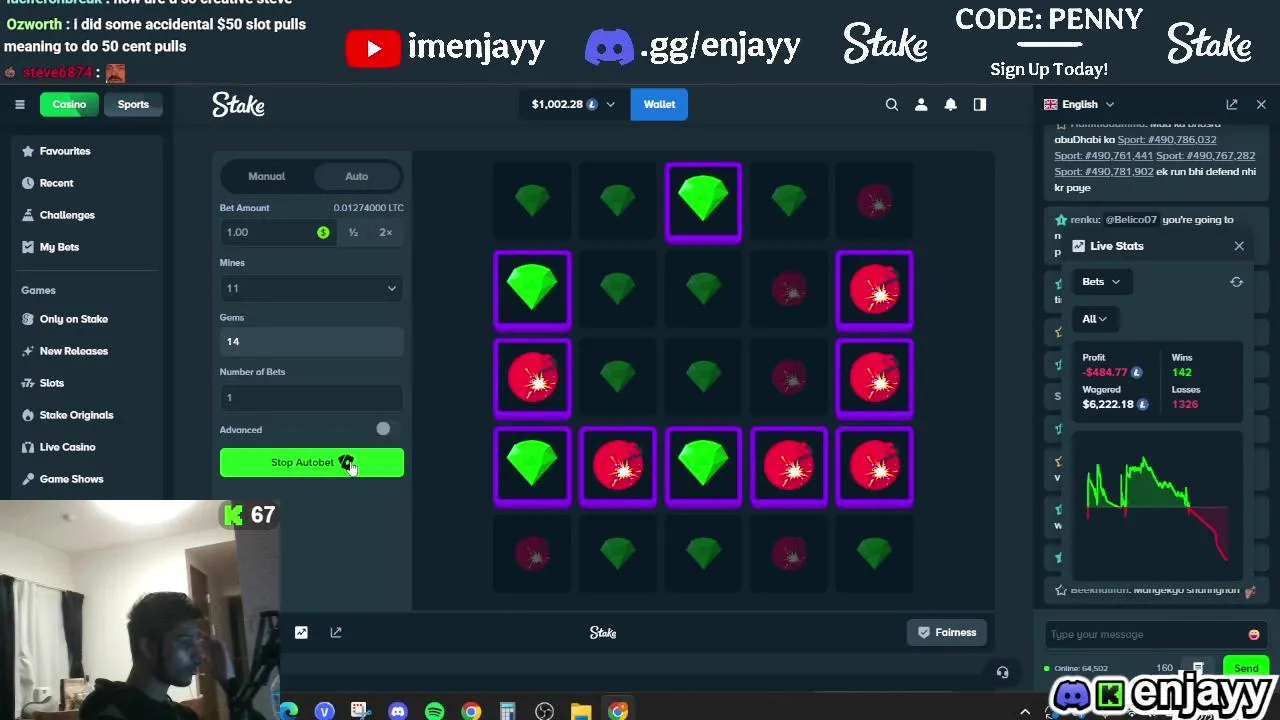Image resolution: width=1280 pixels, height=720 pixels.
Task: Open Discord from the taskbar
Action: pyautogui.click(x=398, y=711)
